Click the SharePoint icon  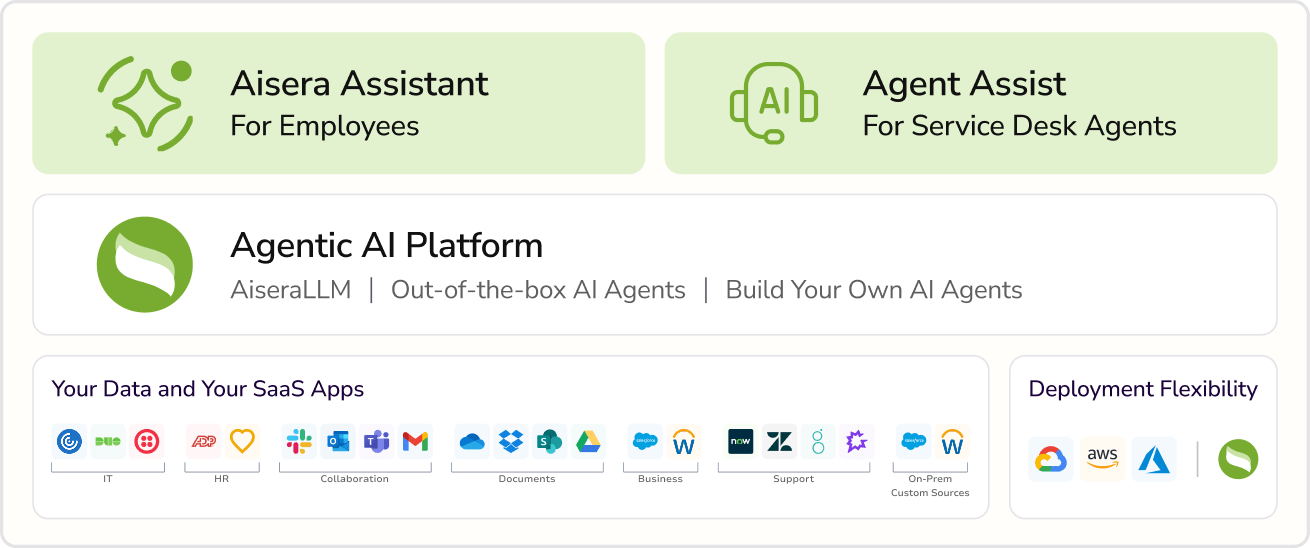549,441
